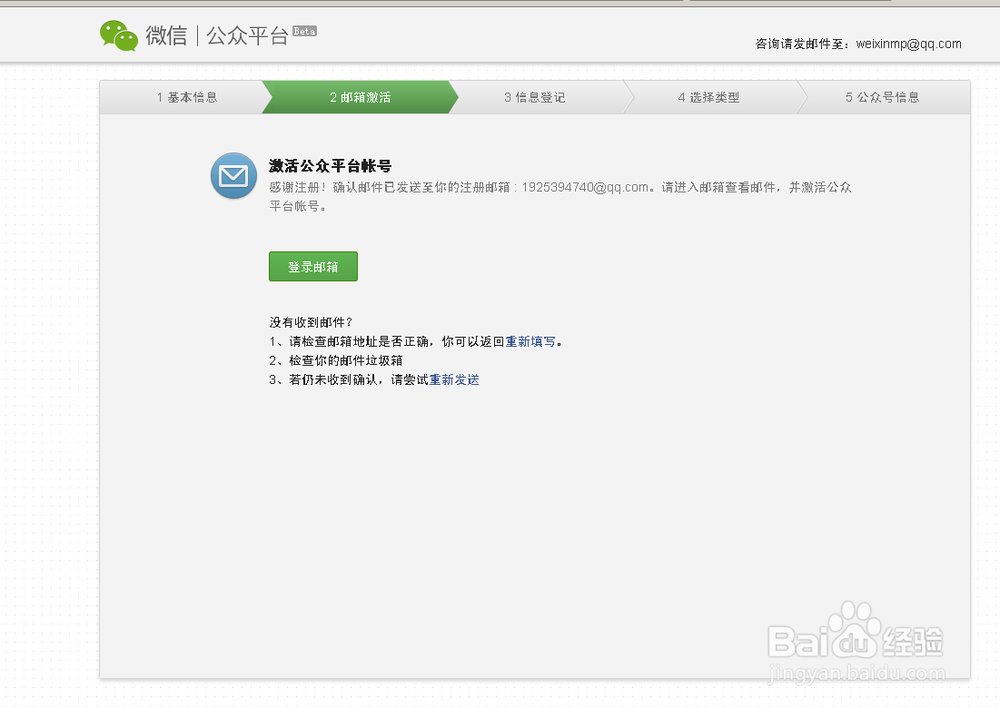Image resolution: width=1000 pixels, height=708 pixels.
Task: Click the line starting 1、请检查邮箱地址是否正确
Action: coord(416,341)
